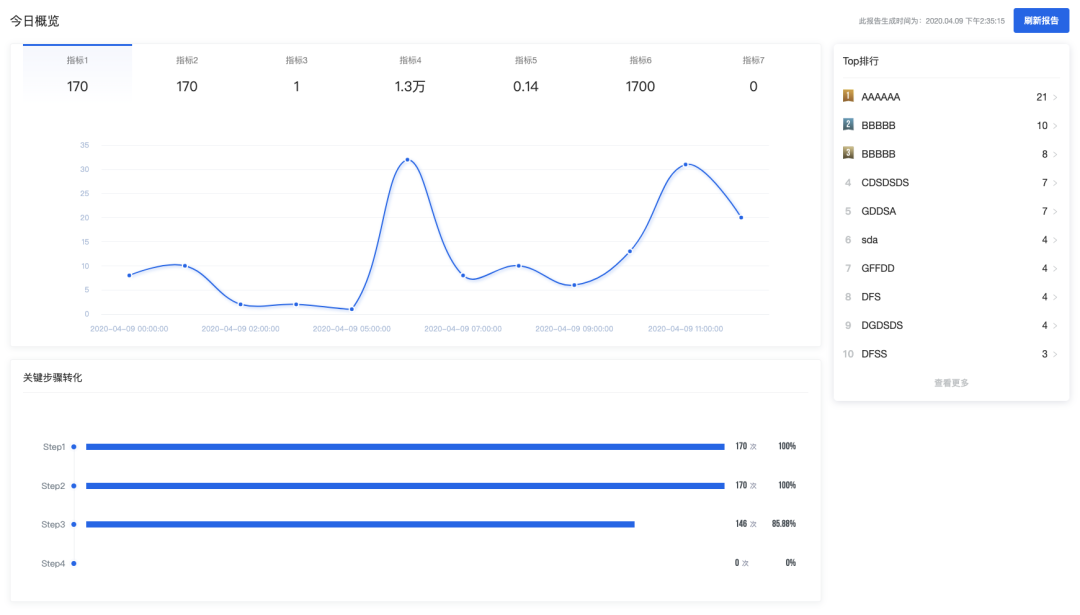Switch to the 指标4 tab showing 1.3万
1080x615 pixels.
410,74
